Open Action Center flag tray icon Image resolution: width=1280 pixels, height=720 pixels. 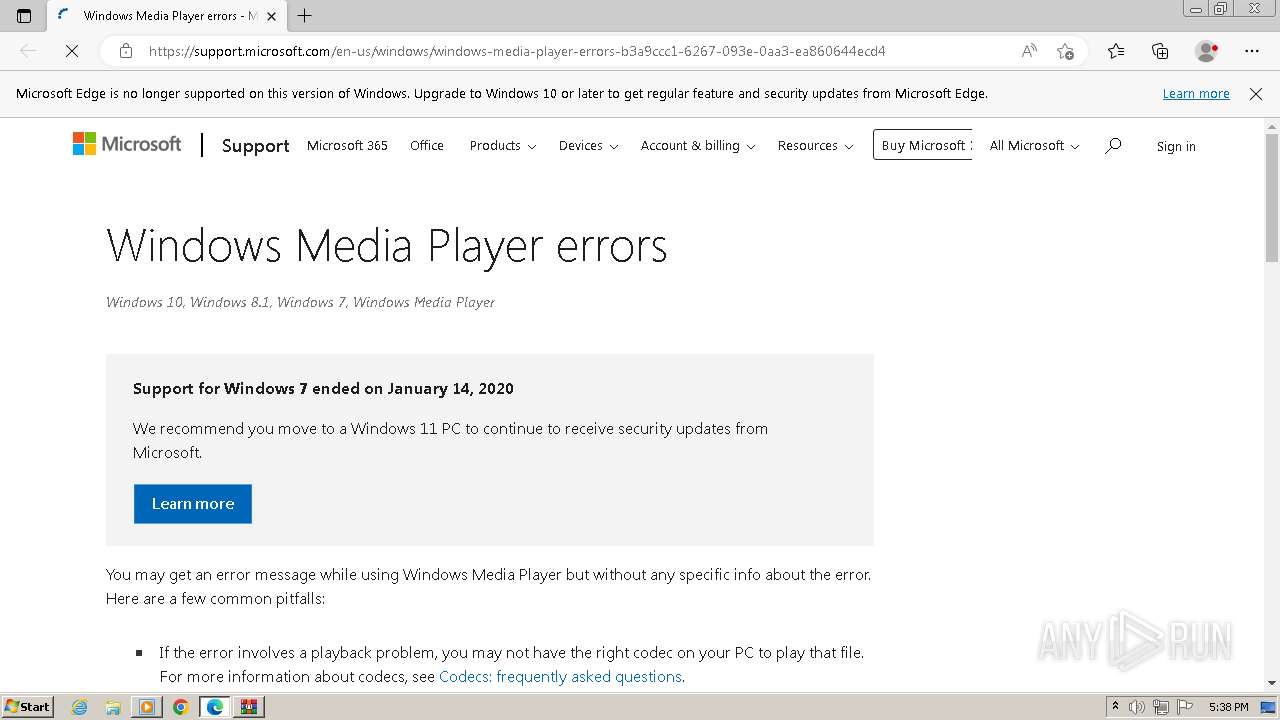pyautogui.click(x=1184, y=707)
